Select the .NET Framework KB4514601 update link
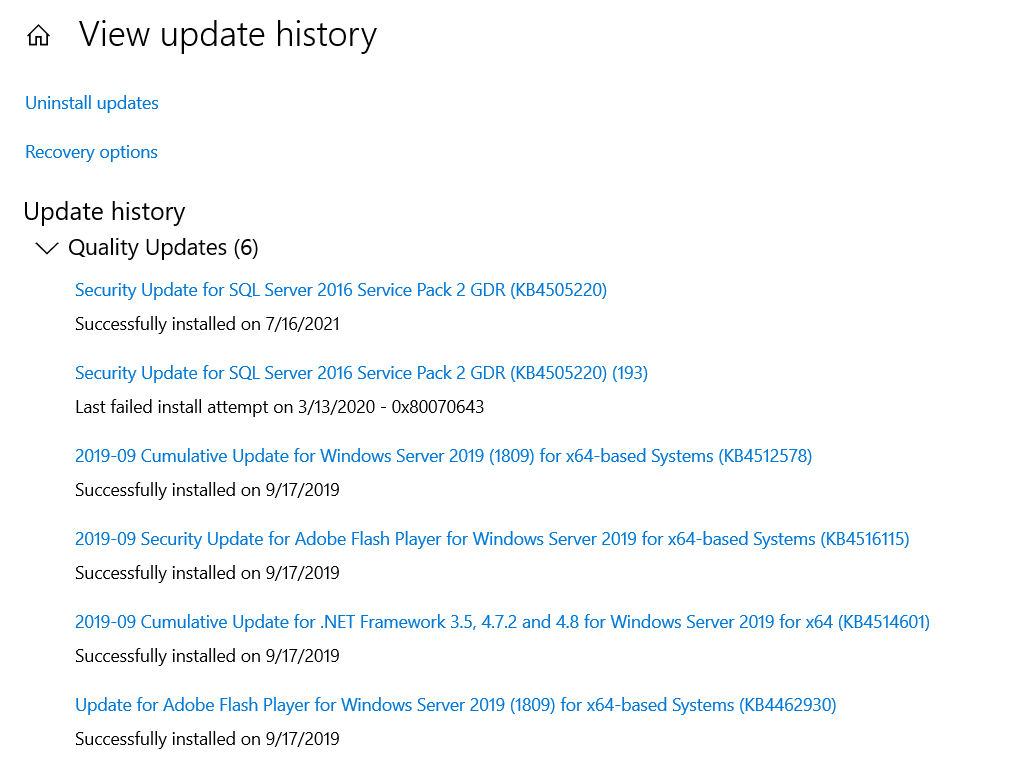The width and height of the screenshot is (1035, 762). coord(502,621)
